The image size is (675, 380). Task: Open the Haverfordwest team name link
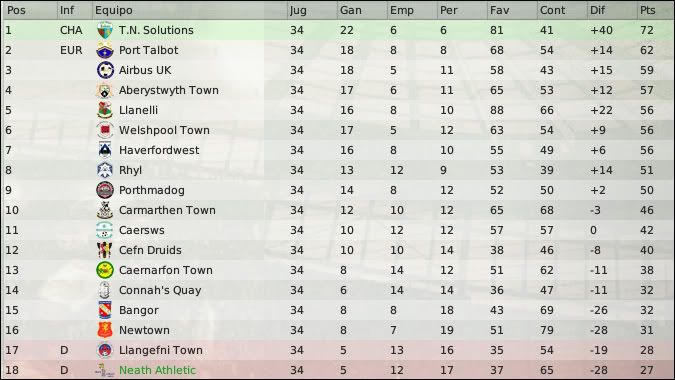click(x=159, y=150)
